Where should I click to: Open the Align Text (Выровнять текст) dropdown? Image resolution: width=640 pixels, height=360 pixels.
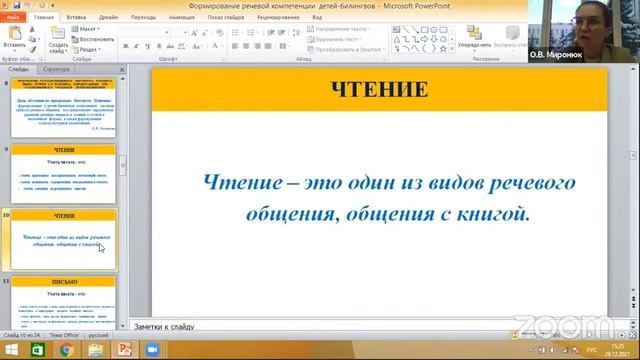334,39
